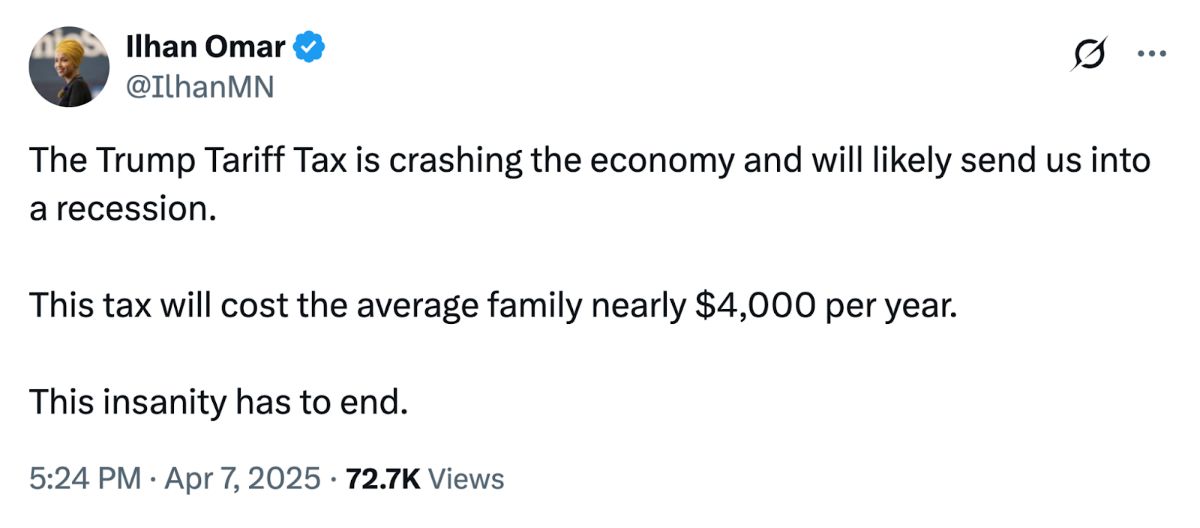The width and height of the screenshot is (1200, 528).
Task: Click the Ilhan Omar display name
Action: 207,46
